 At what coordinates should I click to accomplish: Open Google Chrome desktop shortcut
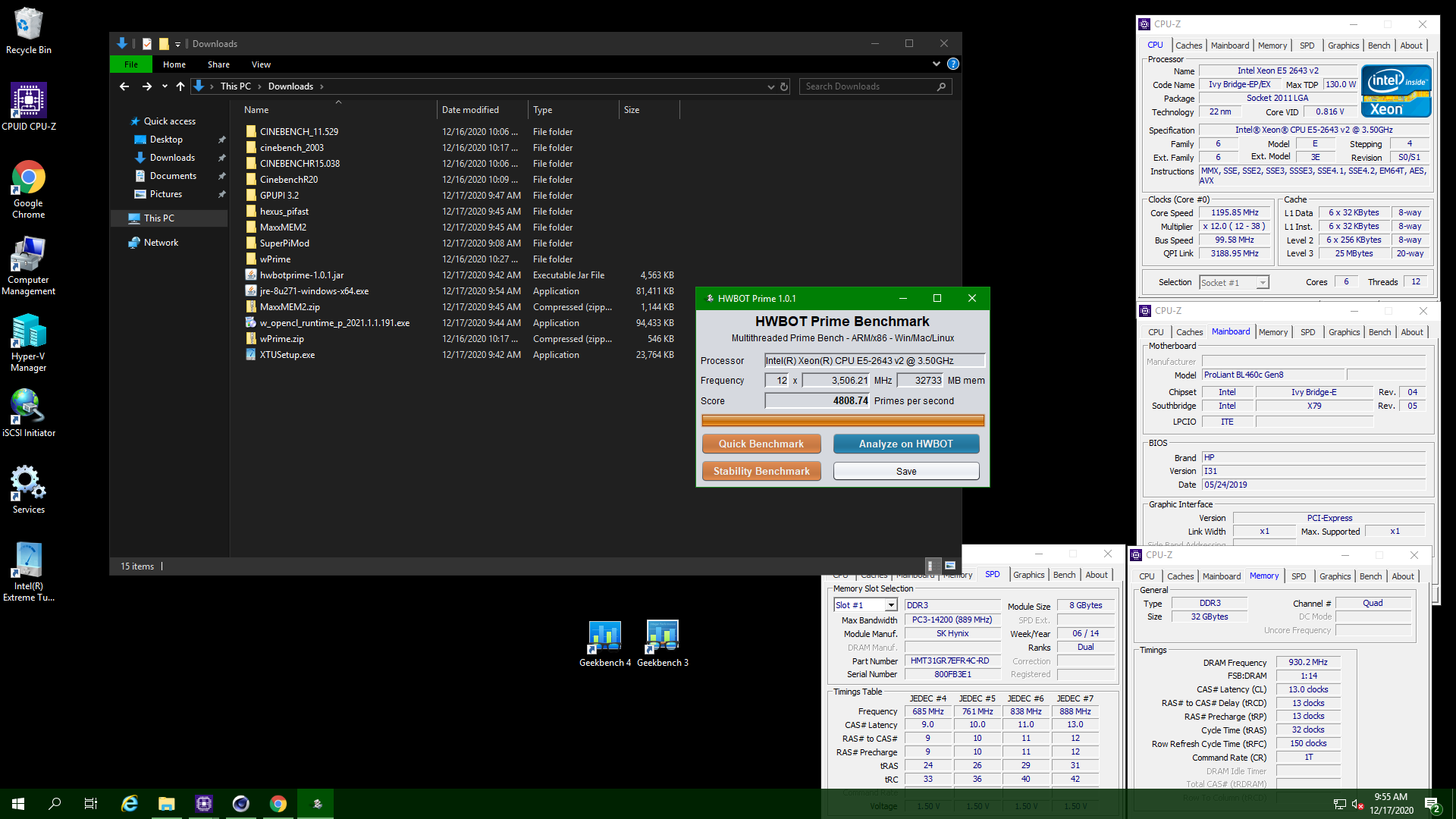[28, 190]
